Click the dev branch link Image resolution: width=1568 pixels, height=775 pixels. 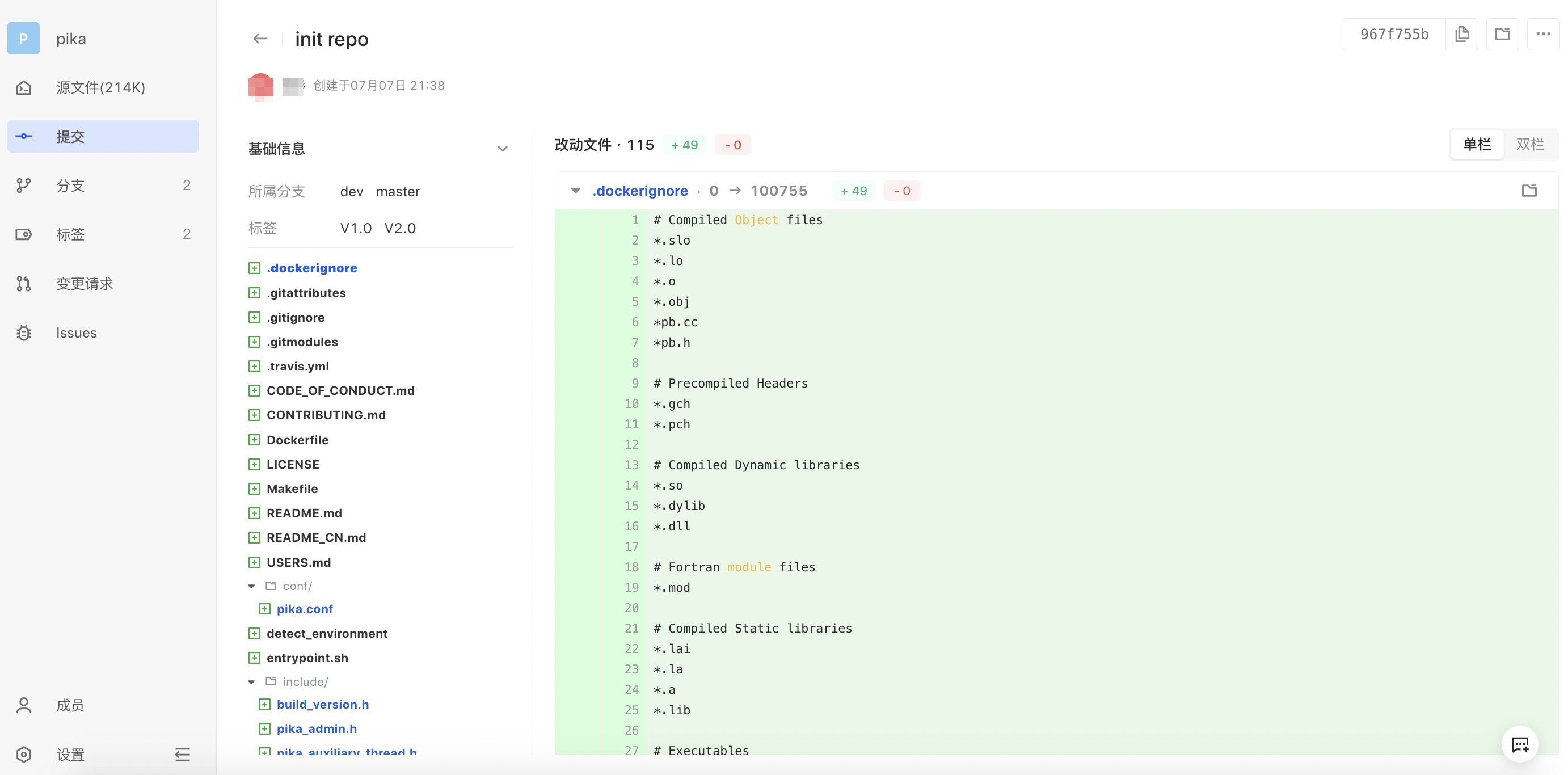coord(351,192)
